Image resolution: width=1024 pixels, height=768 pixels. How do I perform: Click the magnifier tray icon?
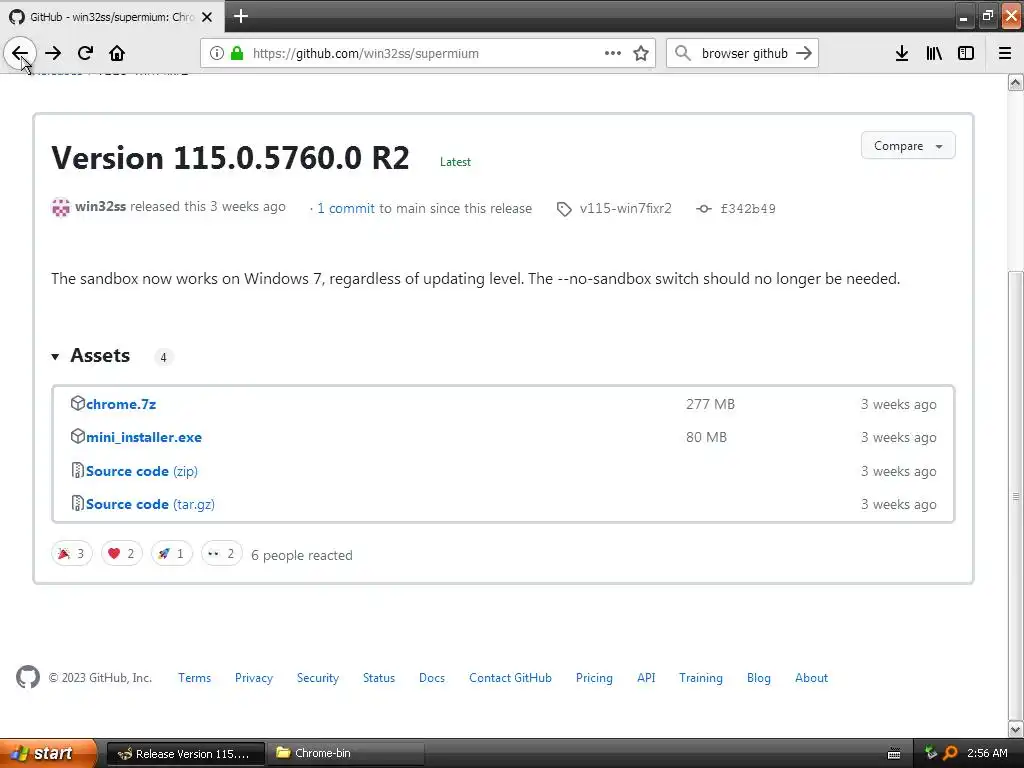pos(950,753)
